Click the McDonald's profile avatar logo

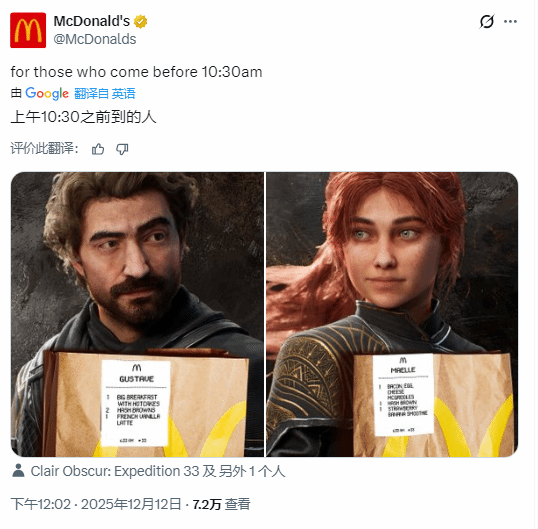pyautogui.click(x=28, y=30)
